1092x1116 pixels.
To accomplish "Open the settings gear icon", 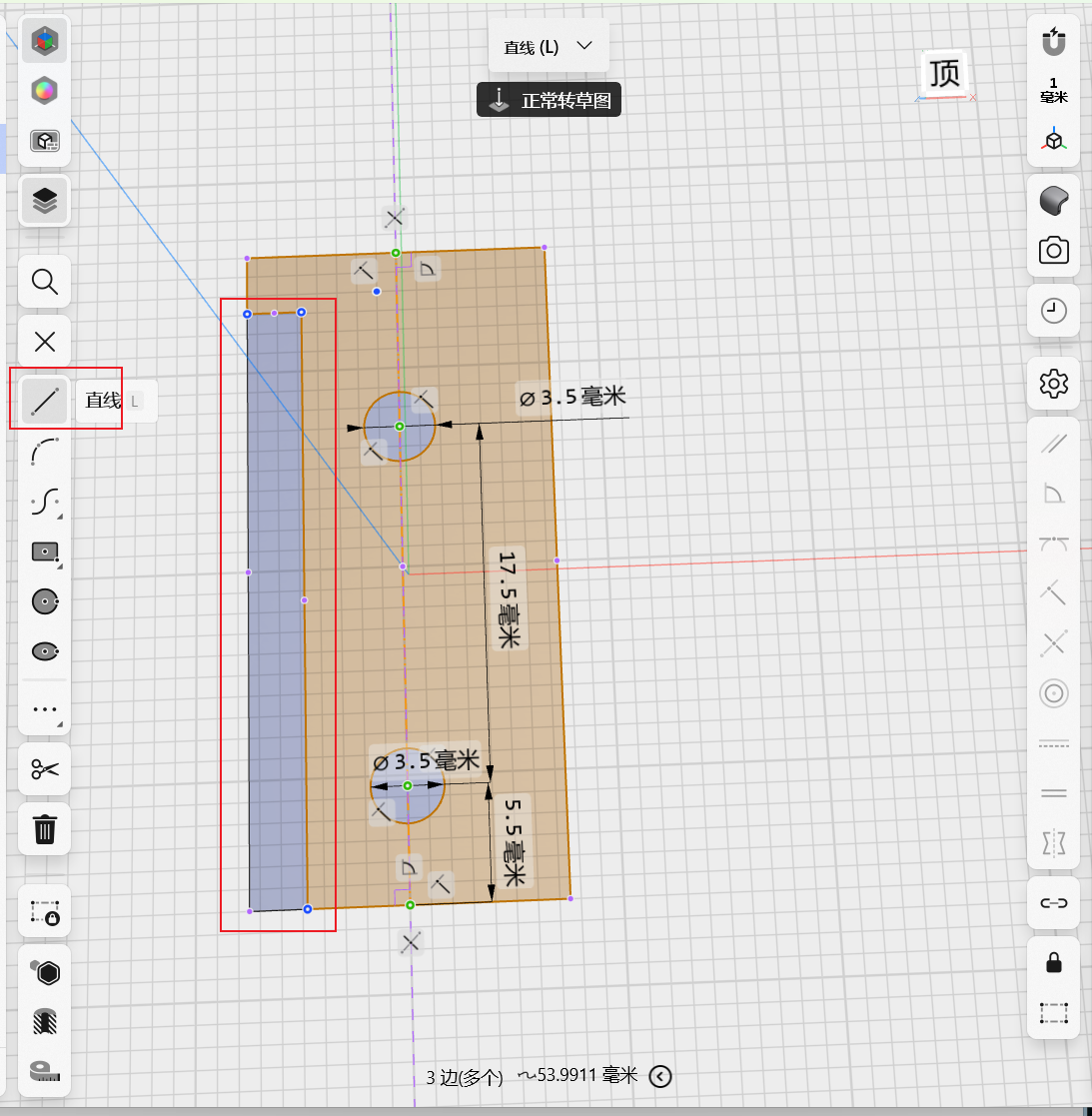I will tap(1054, 385).
